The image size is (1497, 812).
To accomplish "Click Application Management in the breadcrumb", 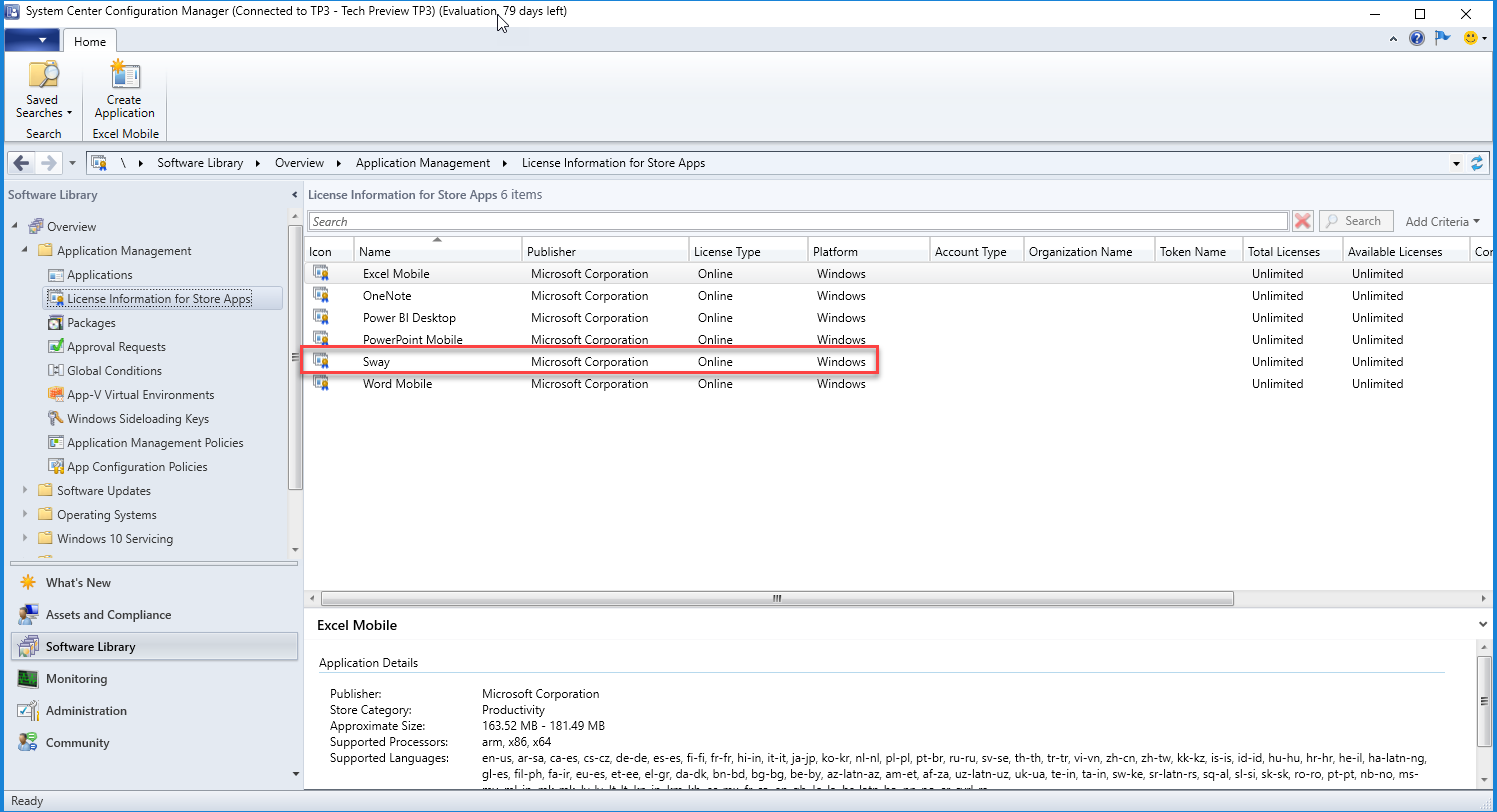I will 423,163.
